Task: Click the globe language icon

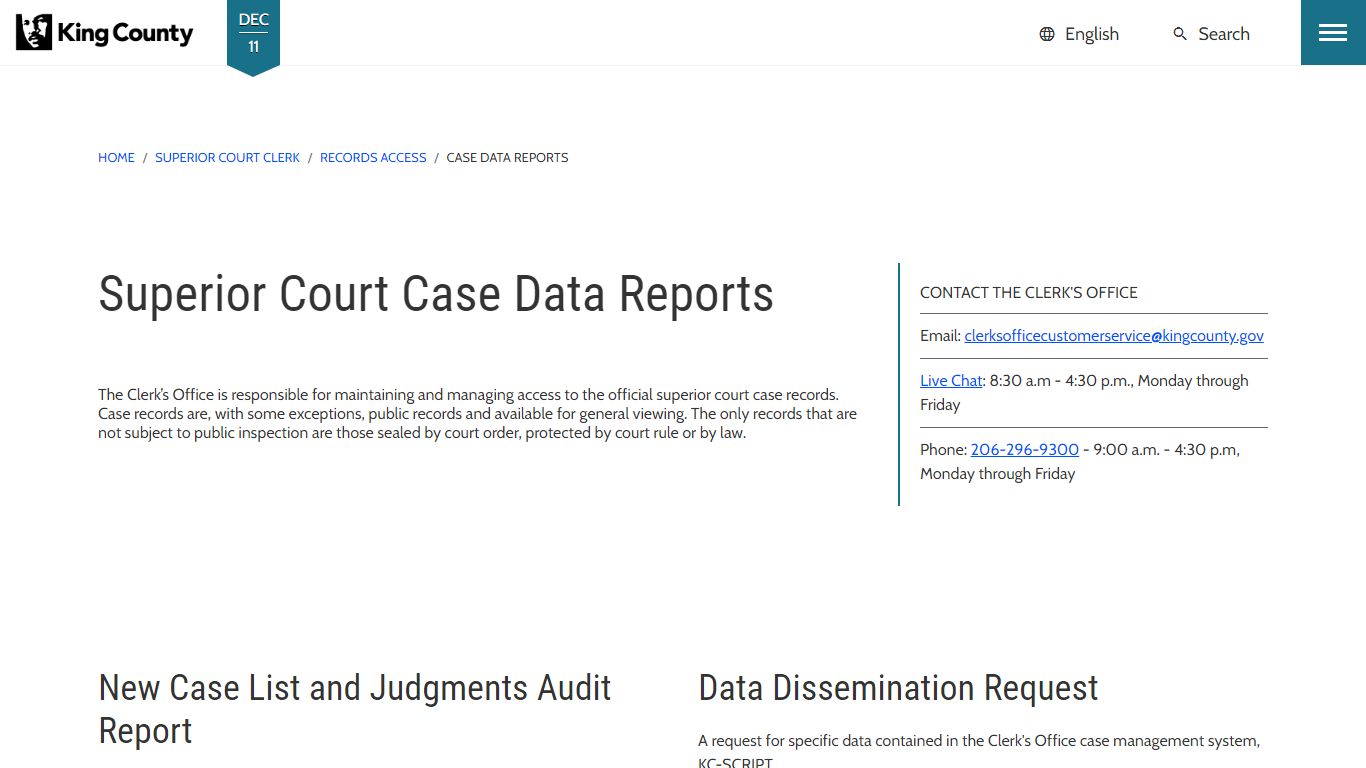Action: pyautogui.click(x=1047, y=34)
